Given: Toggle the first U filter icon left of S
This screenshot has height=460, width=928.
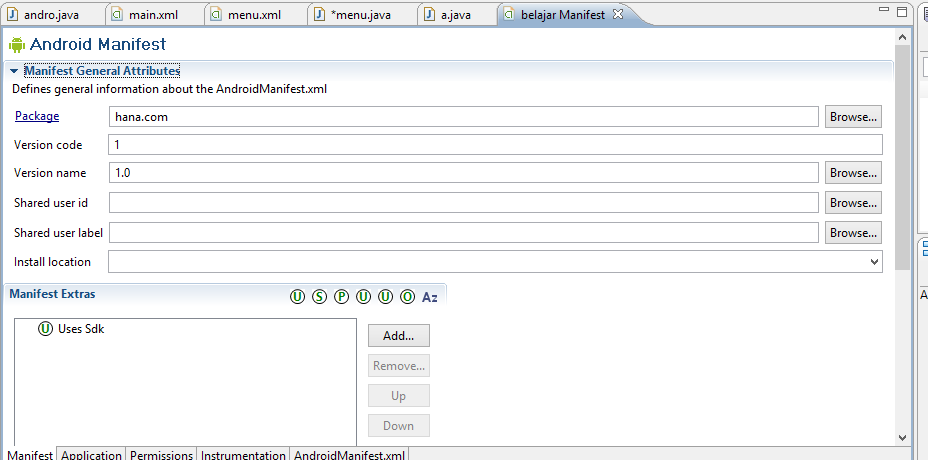Looking at the screenshot, I should [x=297, y=297].
